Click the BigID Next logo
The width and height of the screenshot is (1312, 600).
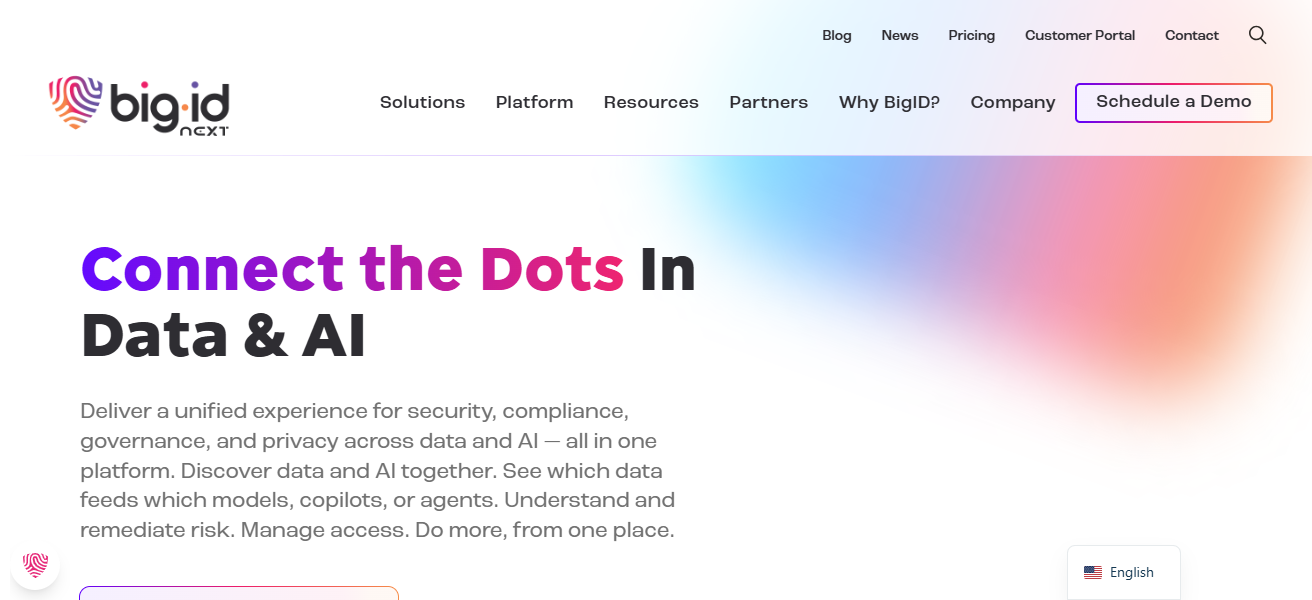(140, 105)
